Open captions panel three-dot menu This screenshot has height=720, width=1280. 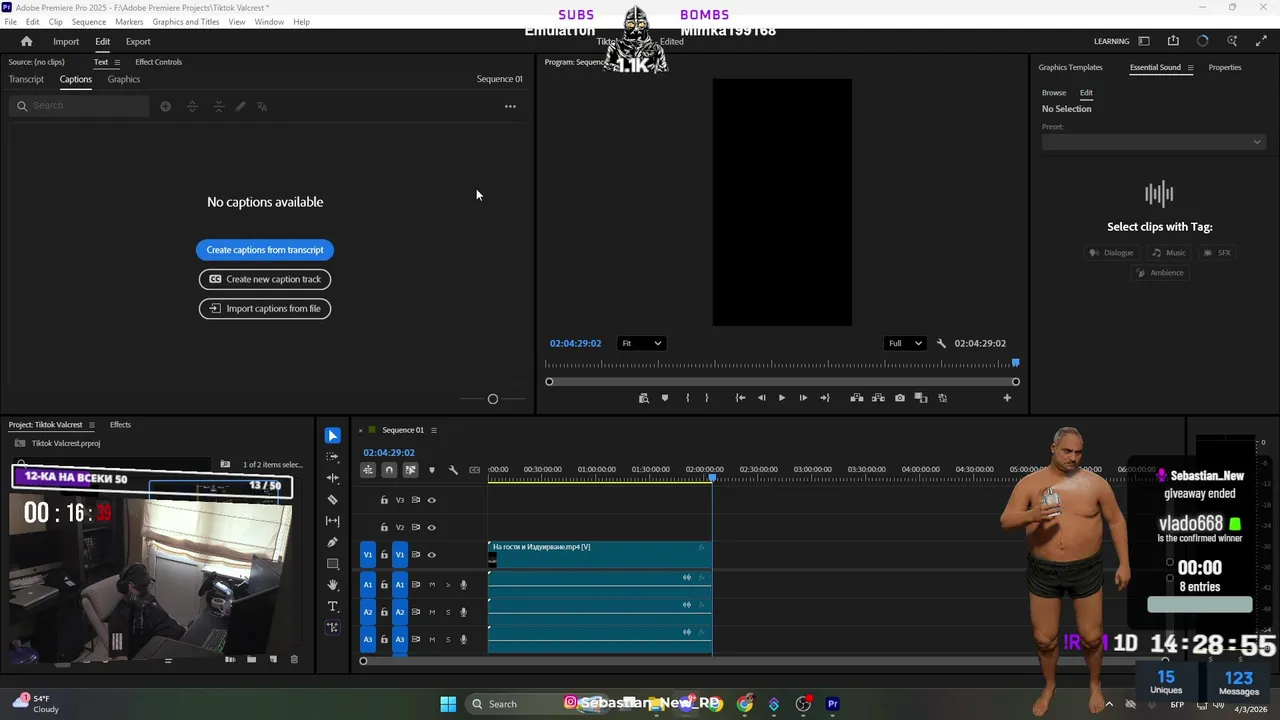pos(510,106)
